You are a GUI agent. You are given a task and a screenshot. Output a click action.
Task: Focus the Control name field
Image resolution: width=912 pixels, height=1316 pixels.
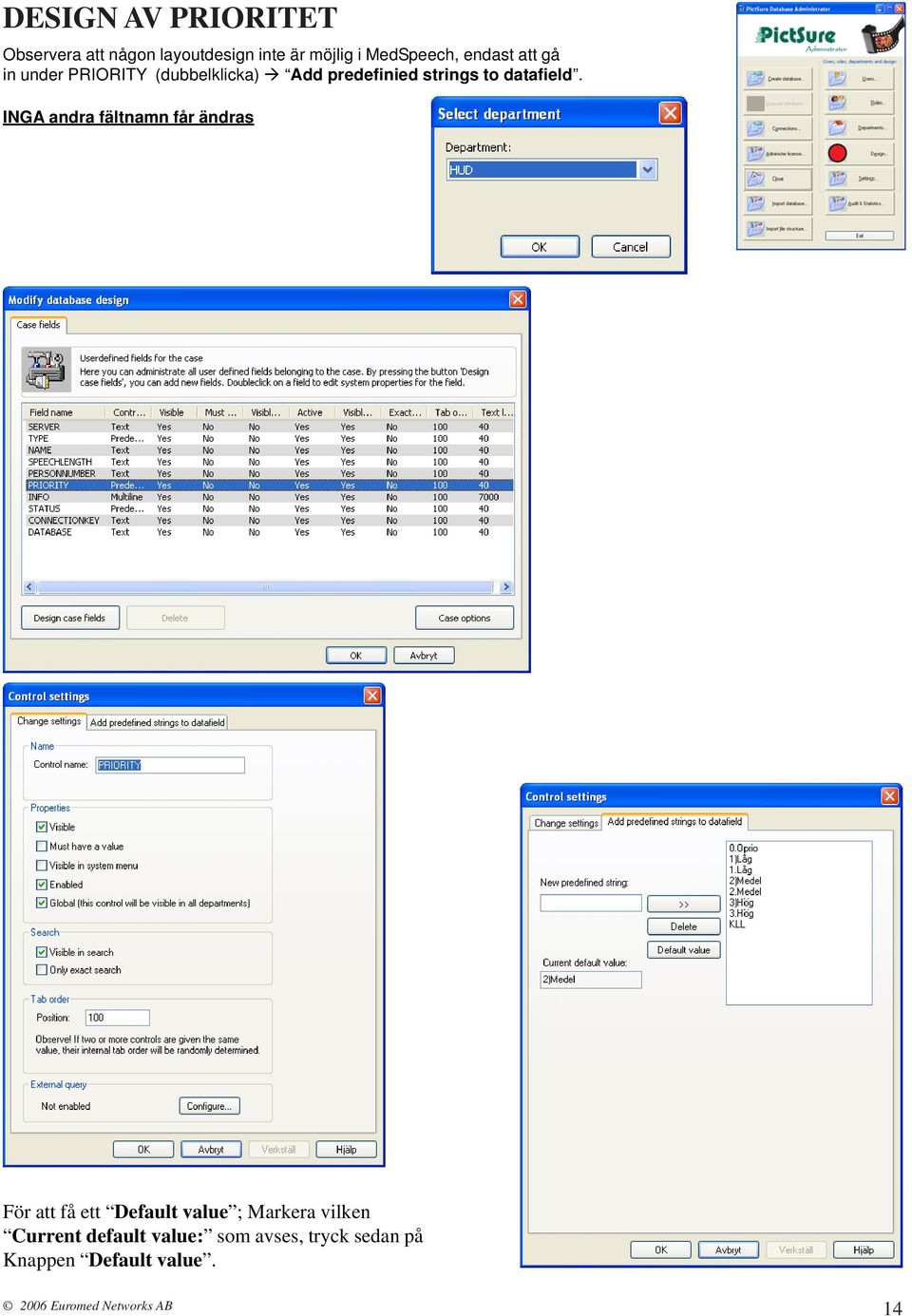[170, 765]
